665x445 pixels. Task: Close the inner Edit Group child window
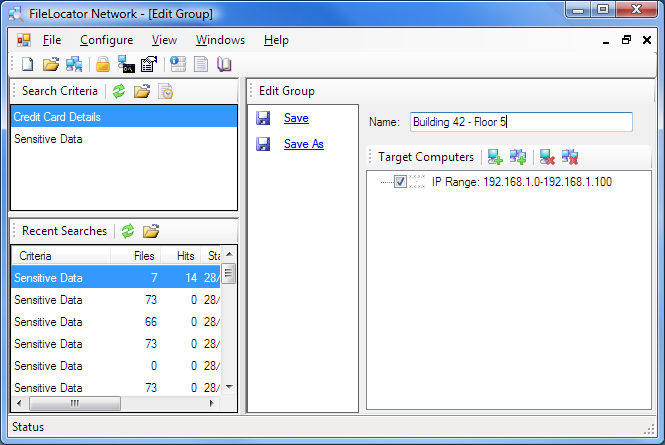coord(647,40)
